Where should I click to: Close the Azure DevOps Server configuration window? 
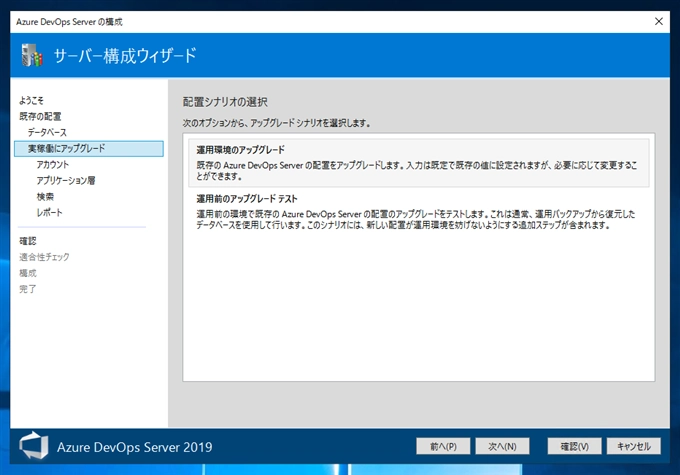658,21
